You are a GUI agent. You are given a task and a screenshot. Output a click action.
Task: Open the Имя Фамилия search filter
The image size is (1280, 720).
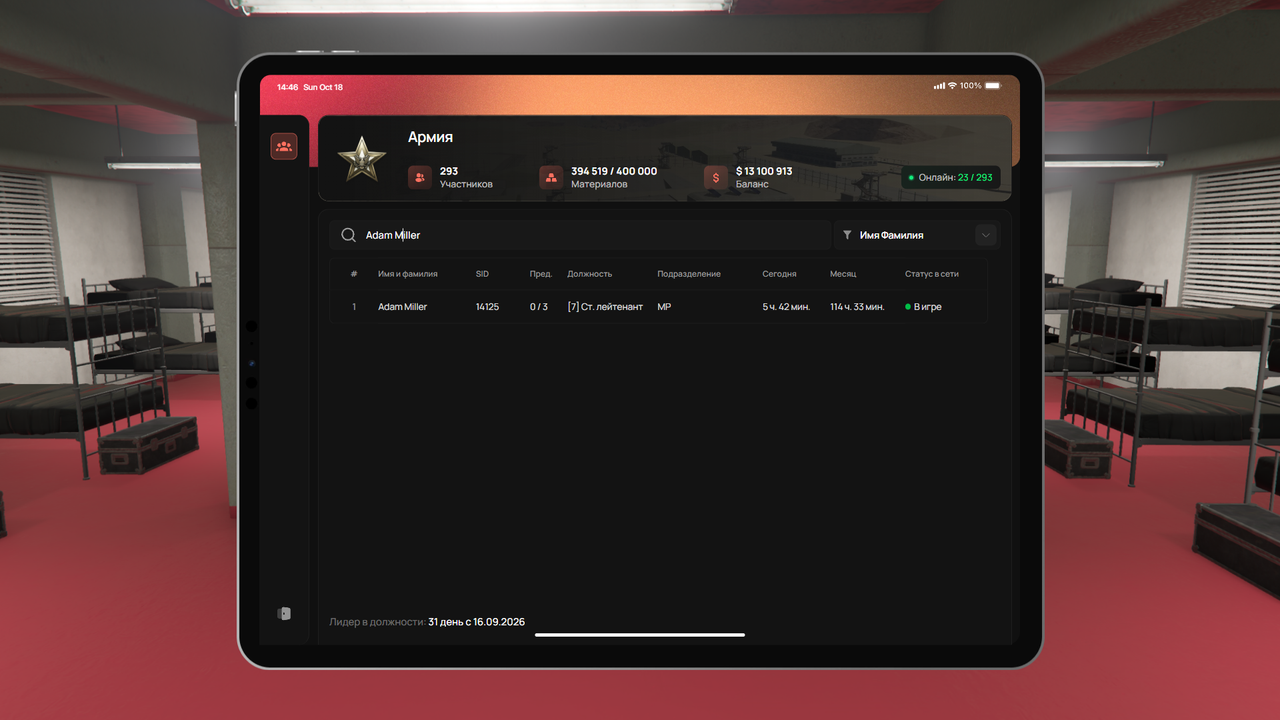click(x=916, y=235)
